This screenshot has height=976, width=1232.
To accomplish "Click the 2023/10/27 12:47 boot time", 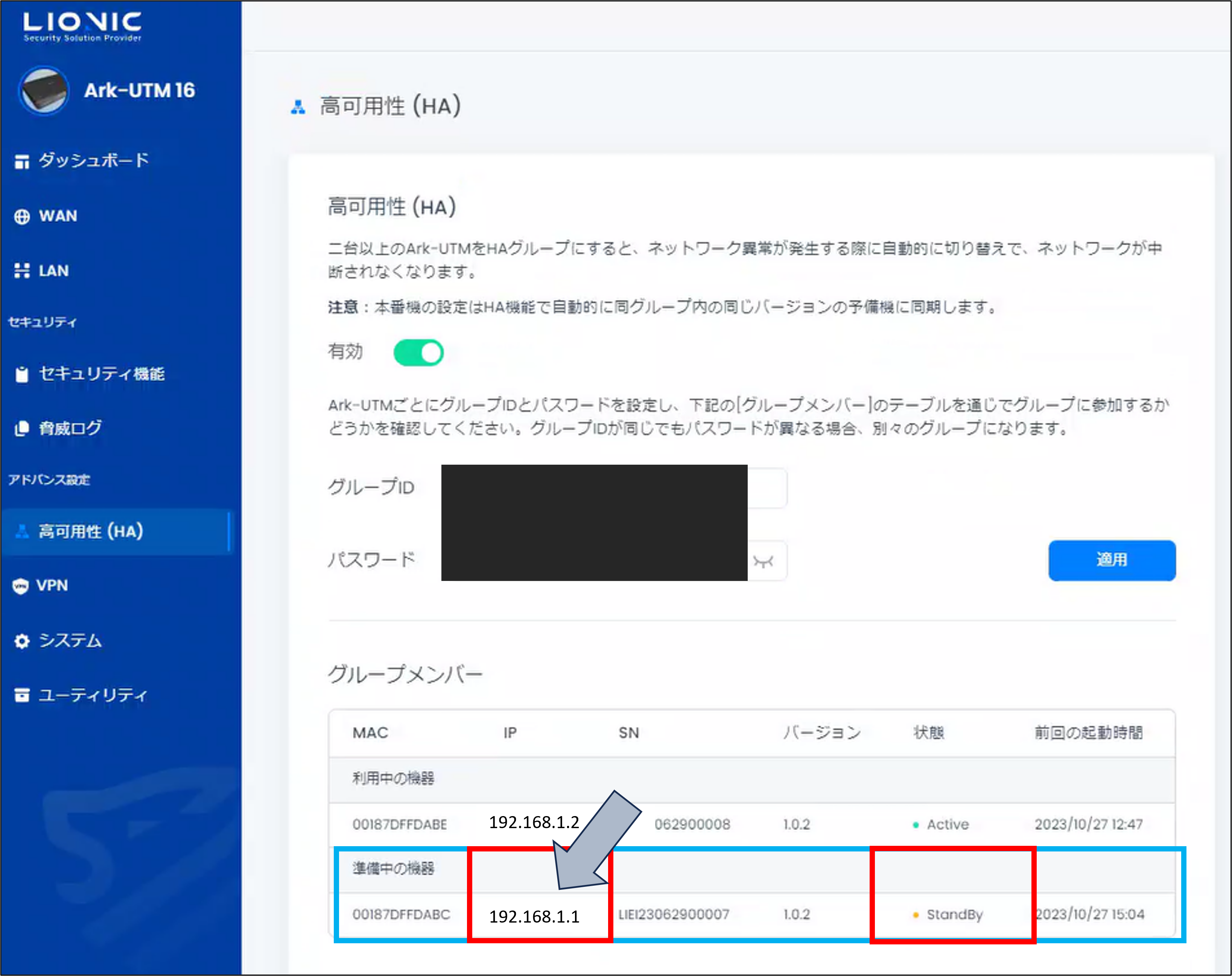I will (x=1089, y=825).
